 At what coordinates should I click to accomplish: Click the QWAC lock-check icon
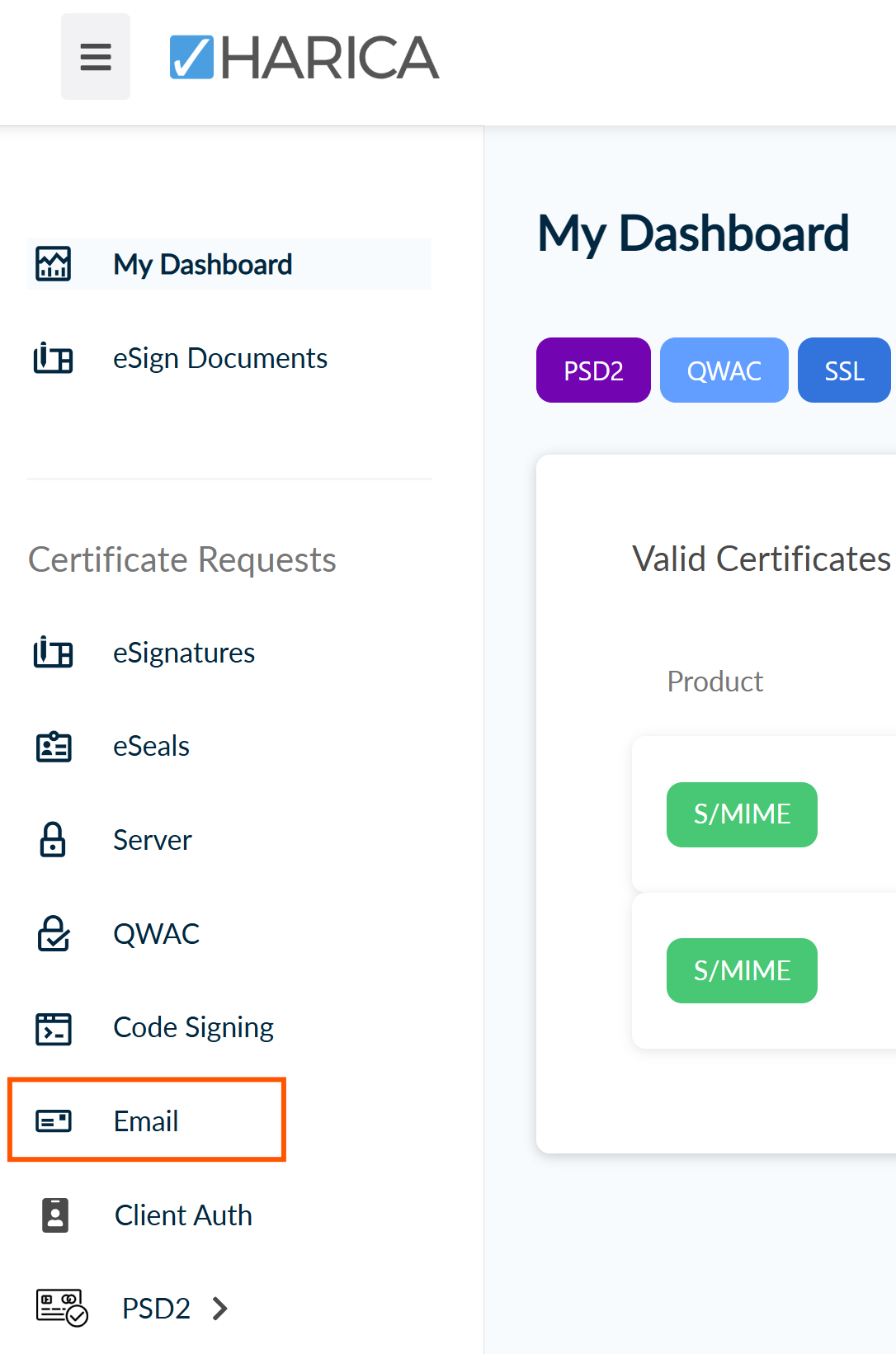pyautogui.click(x=54, y=934)
